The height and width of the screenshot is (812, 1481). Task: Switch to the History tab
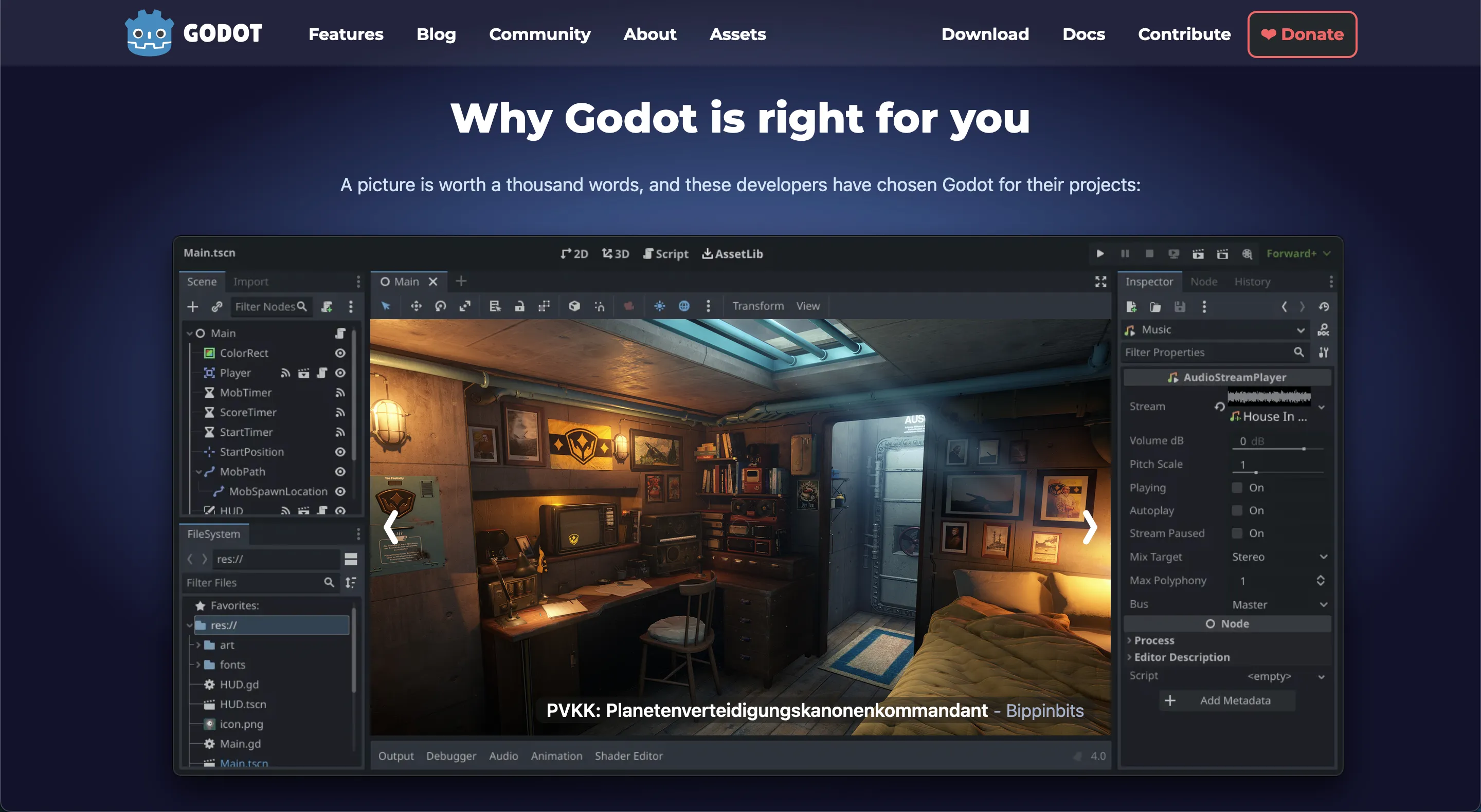pyautogui.click(x=1252, y=282)
